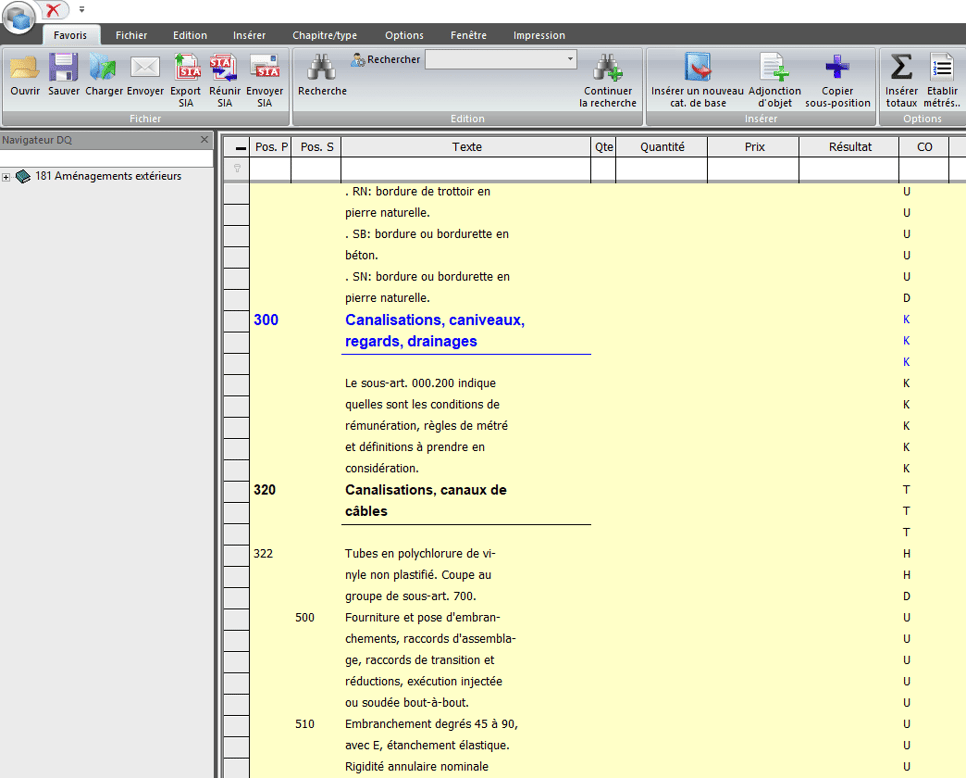Open the Fichier ribbon tab
This screenshot has width=966, height=778.
131,35
